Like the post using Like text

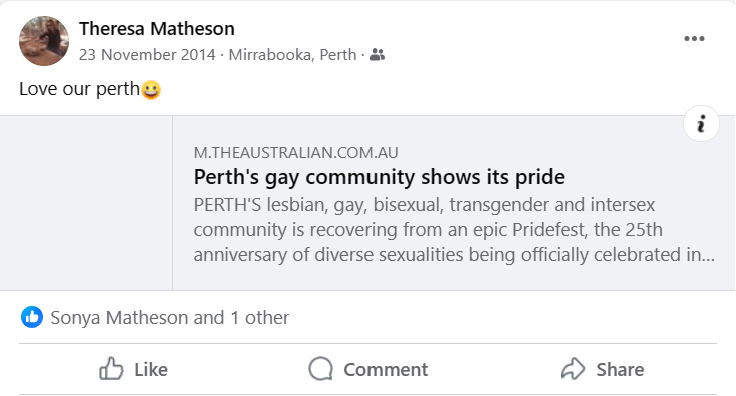[x=151, y=370]
